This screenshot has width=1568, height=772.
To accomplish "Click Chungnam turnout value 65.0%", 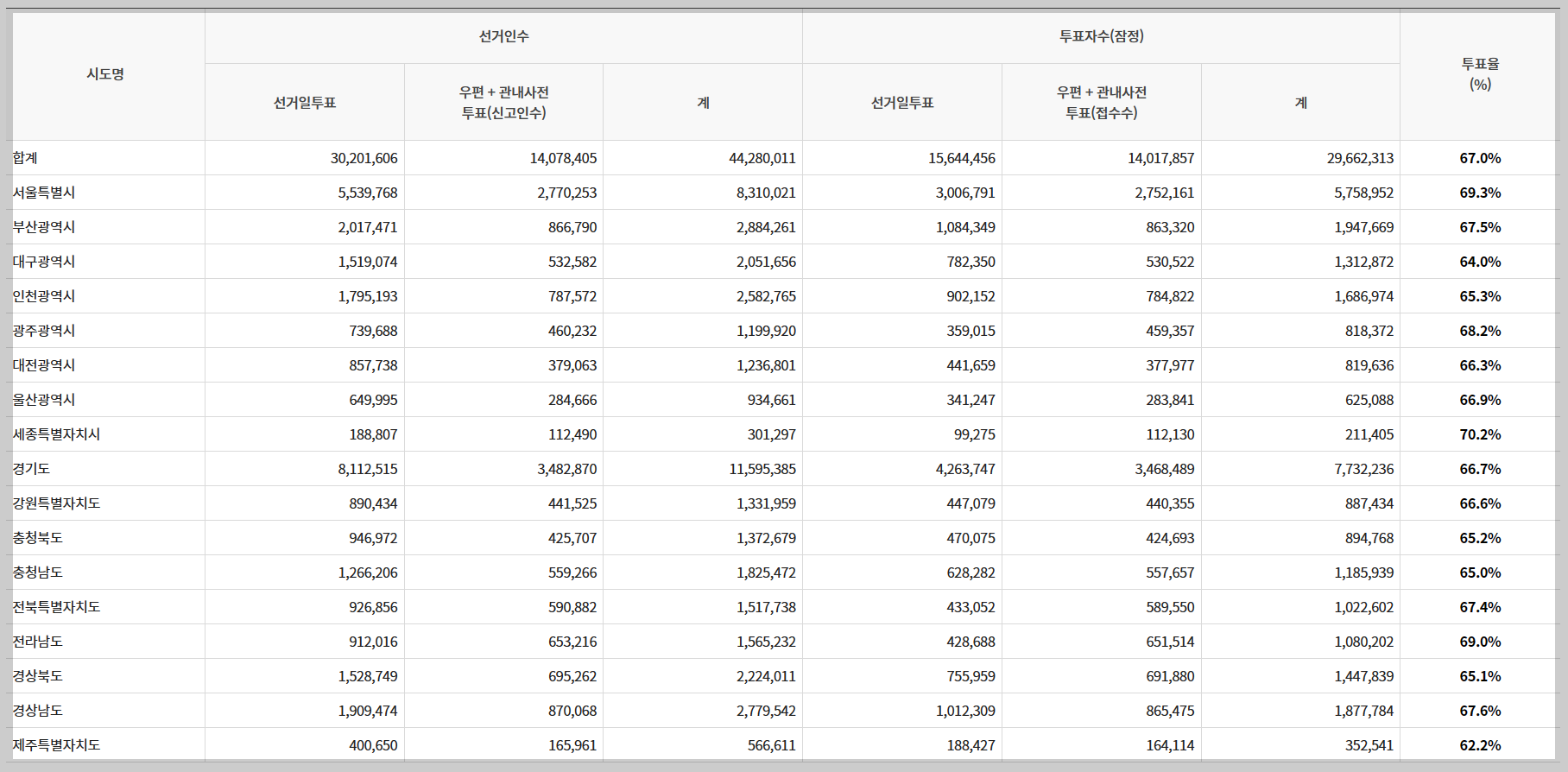I will tap(1480, 573).
